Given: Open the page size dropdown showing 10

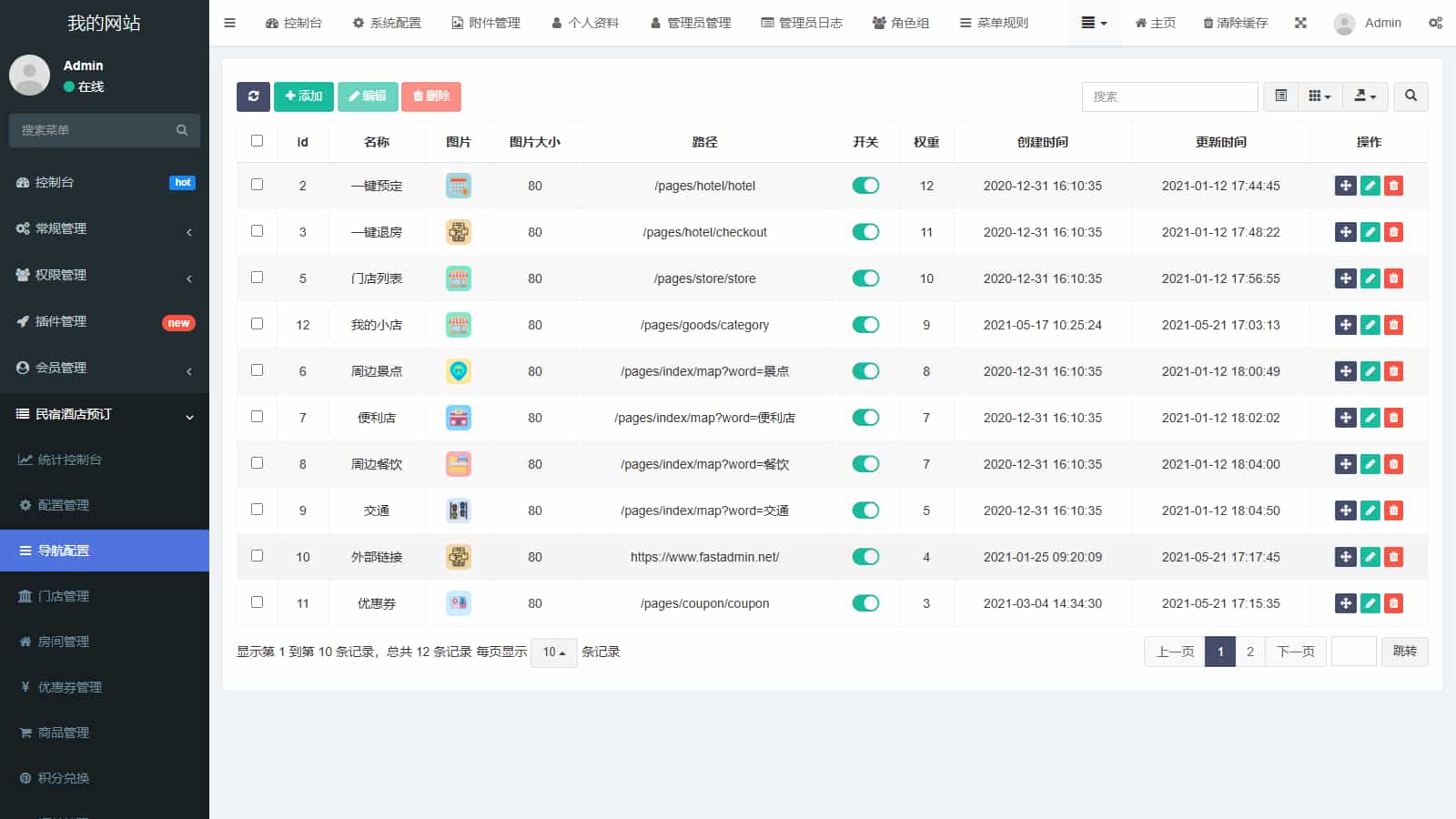Looking at the screenshot, I should 553,652.
